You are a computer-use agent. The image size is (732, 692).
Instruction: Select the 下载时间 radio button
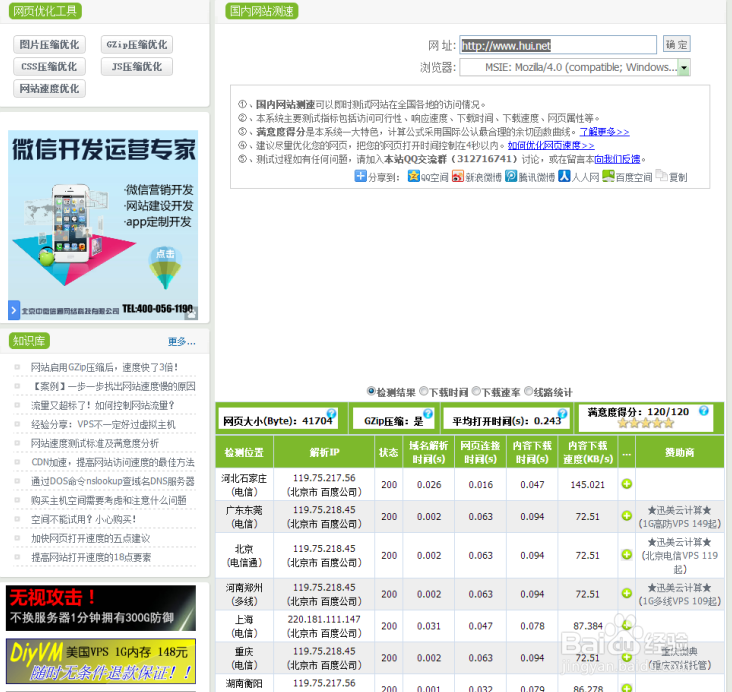(423, 391)
